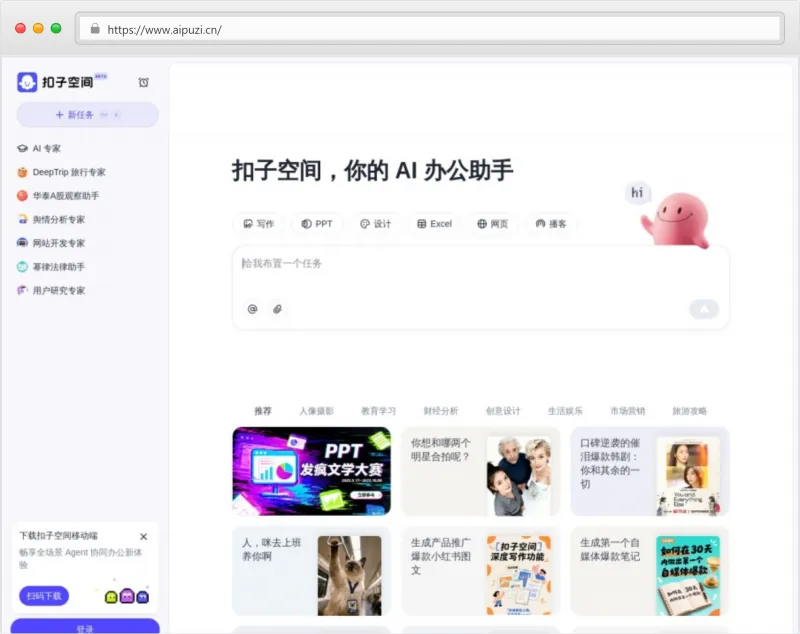Viewport: 800px width, 634px height.
Task: Click the @ mention icon in task box
Action: [x=252, y=309]
